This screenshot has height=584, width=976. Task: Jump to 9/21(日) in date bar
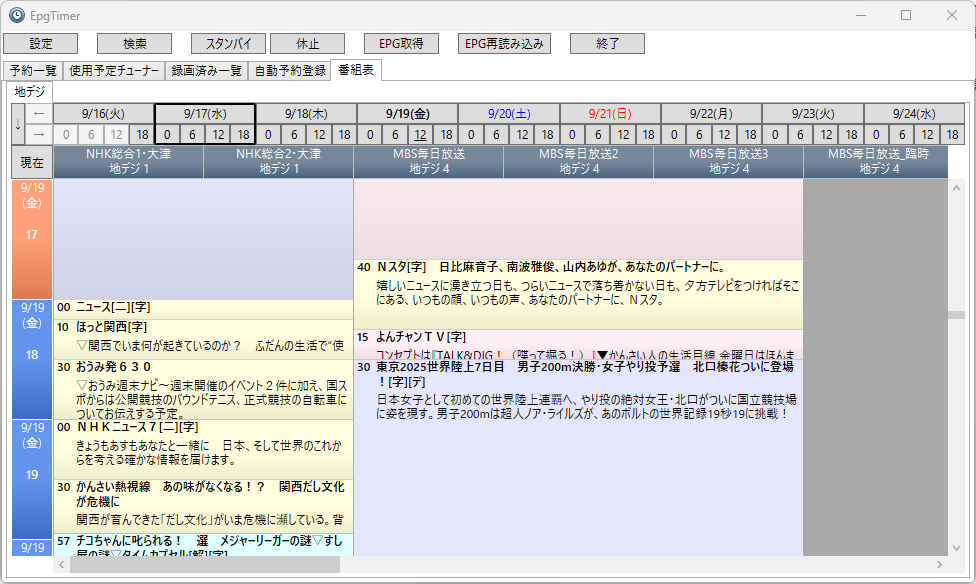pos(609,113)
